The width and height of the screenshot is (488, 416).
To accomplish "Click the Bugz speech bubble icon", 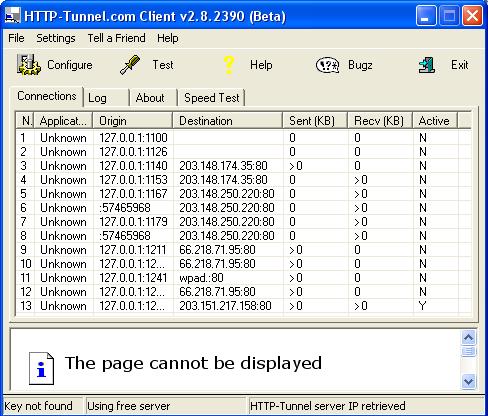I will pos(327,65).
